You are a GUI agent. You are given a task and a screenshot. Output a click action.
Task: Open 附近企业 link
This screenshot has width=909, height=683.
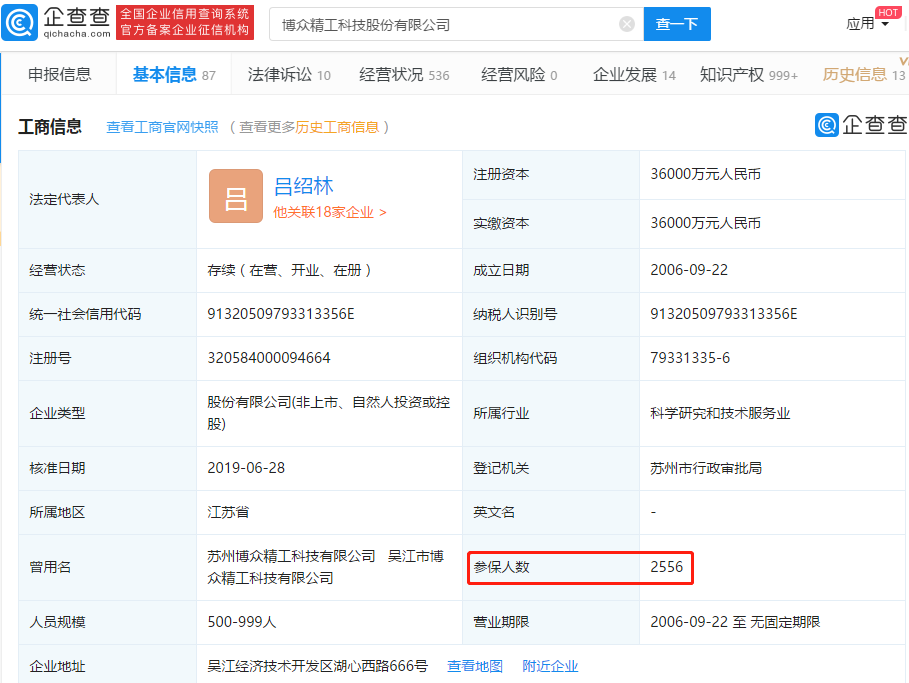[x=550, y=666]
